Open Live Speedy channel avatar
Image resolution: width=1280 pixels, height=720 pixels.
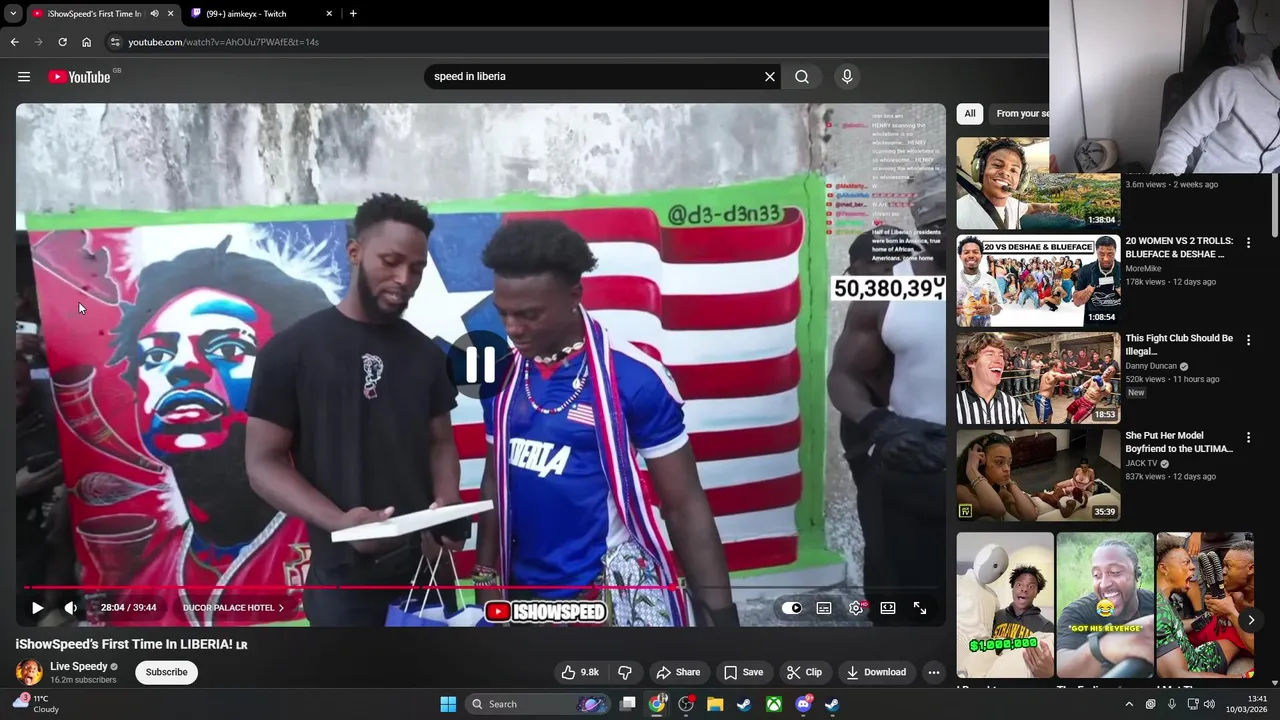tap(29, 672)
